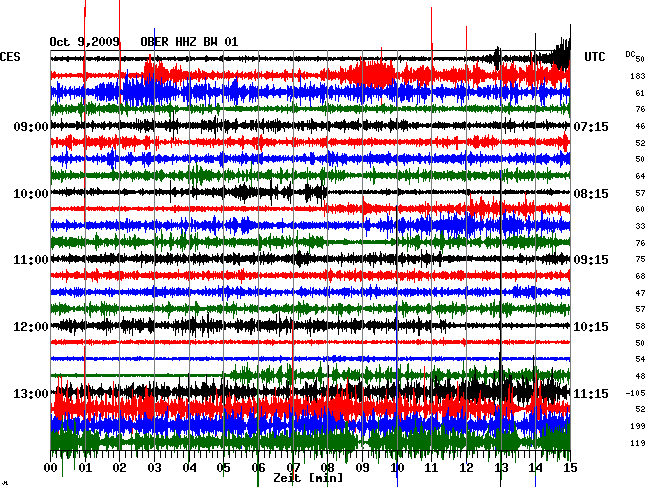Select the DC offset value "61"

(x=640, y=93)
